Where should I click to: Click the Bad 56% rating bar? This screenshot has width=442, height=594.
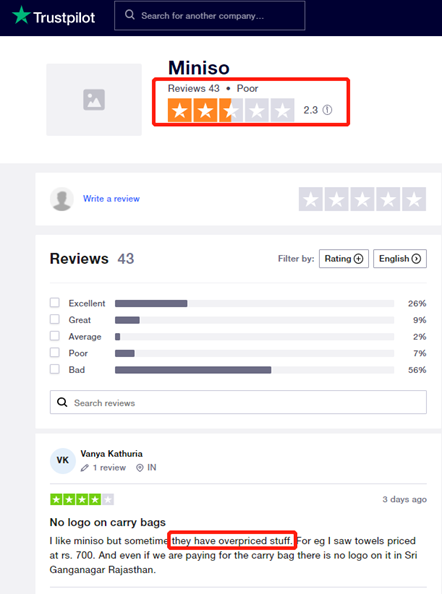click(255, 370)
